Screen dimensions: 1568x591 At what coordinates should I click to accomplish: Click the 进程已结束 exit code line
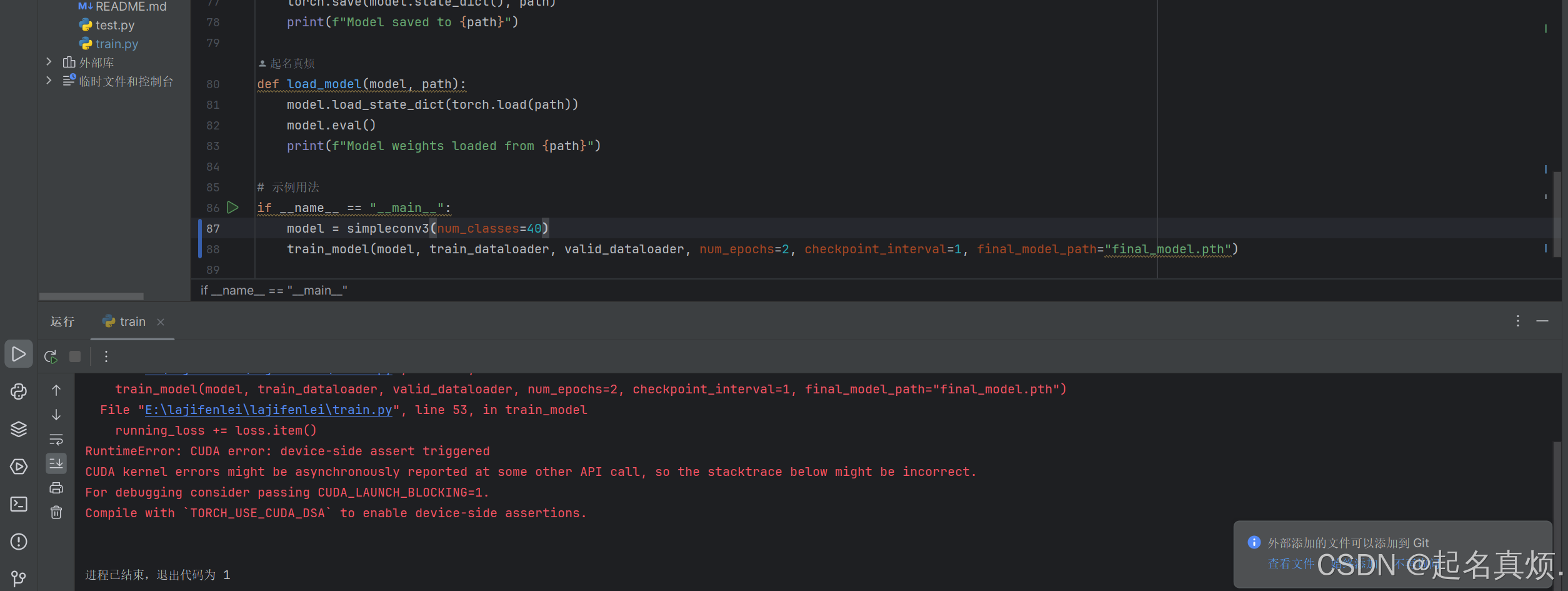(157, 575)
